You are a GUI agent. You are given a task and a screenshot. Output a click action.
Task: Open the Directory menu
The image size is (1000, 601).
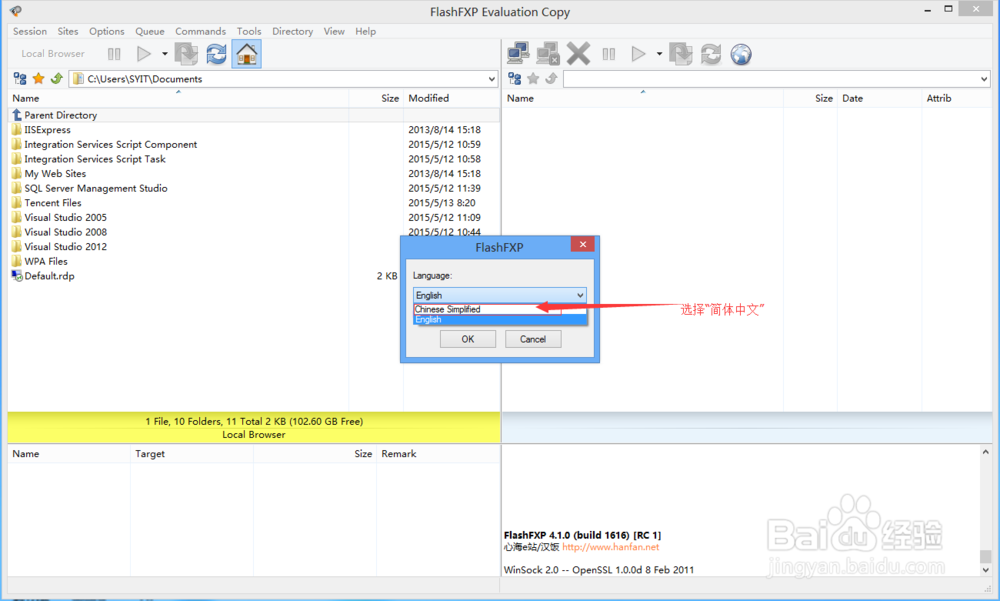pyautogui.click(x=292, y=31)
